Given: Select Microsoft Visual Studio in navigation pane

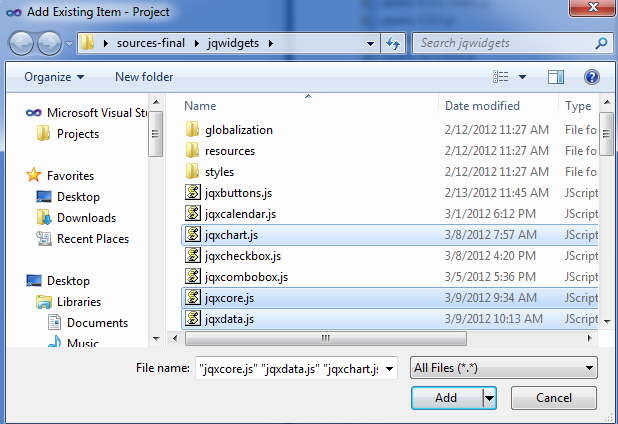Looking at the screenshot, I should [87, 113].
